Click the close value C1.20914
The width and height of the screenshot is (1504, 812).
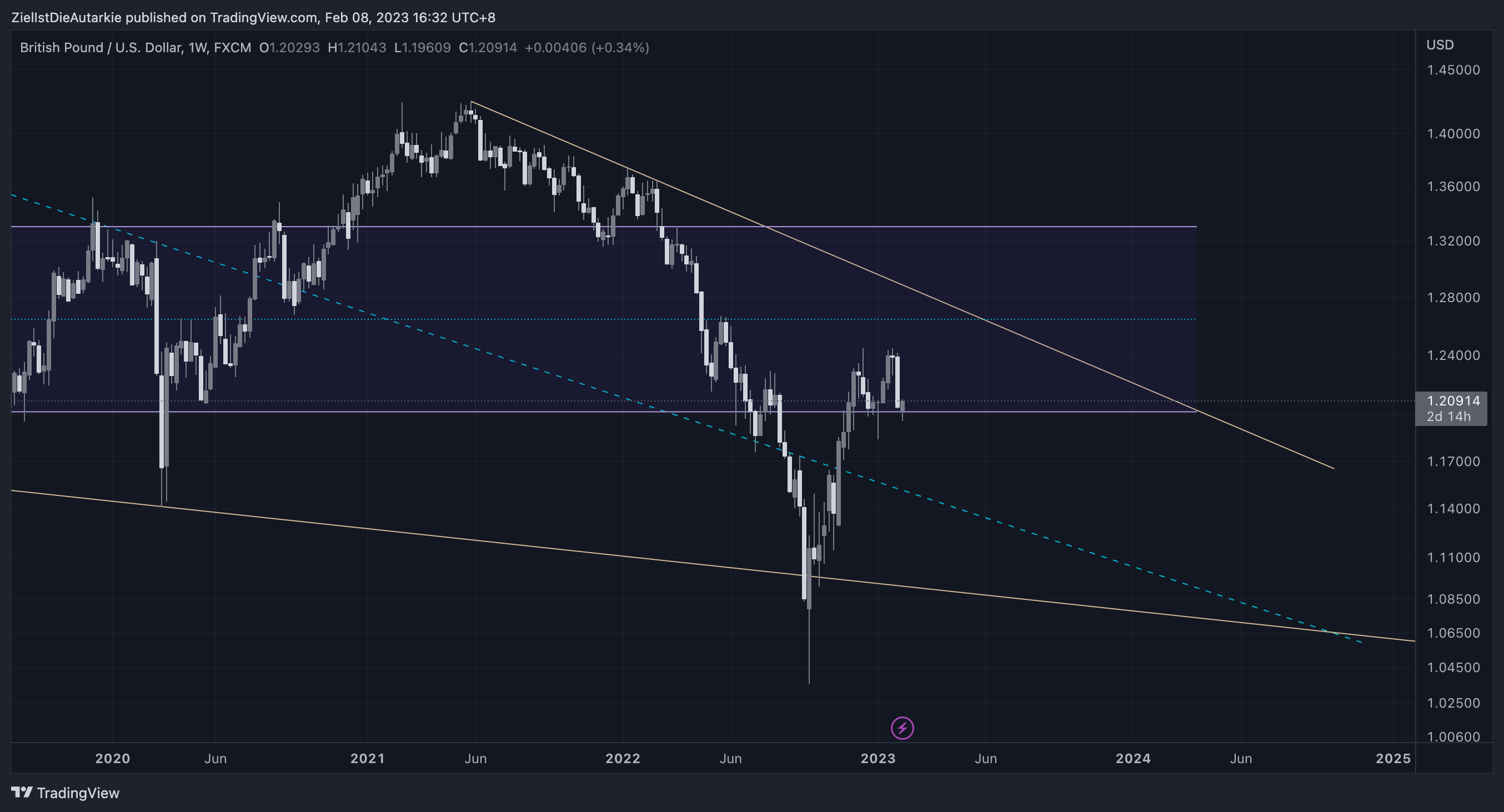(488, 47)
